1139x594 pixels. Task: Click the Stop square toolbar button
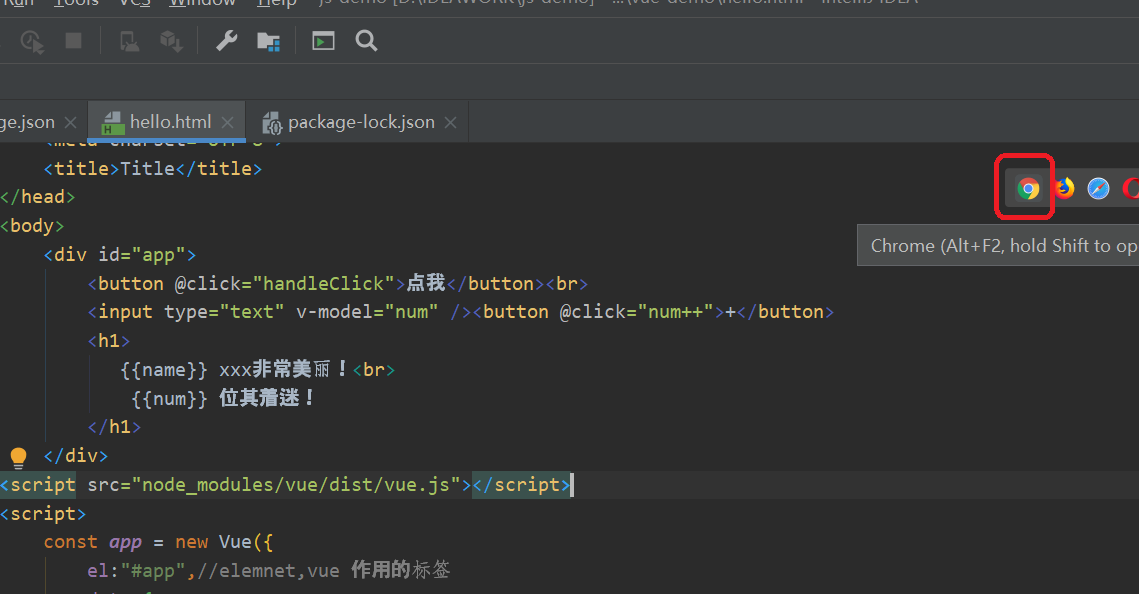(73, 40)
